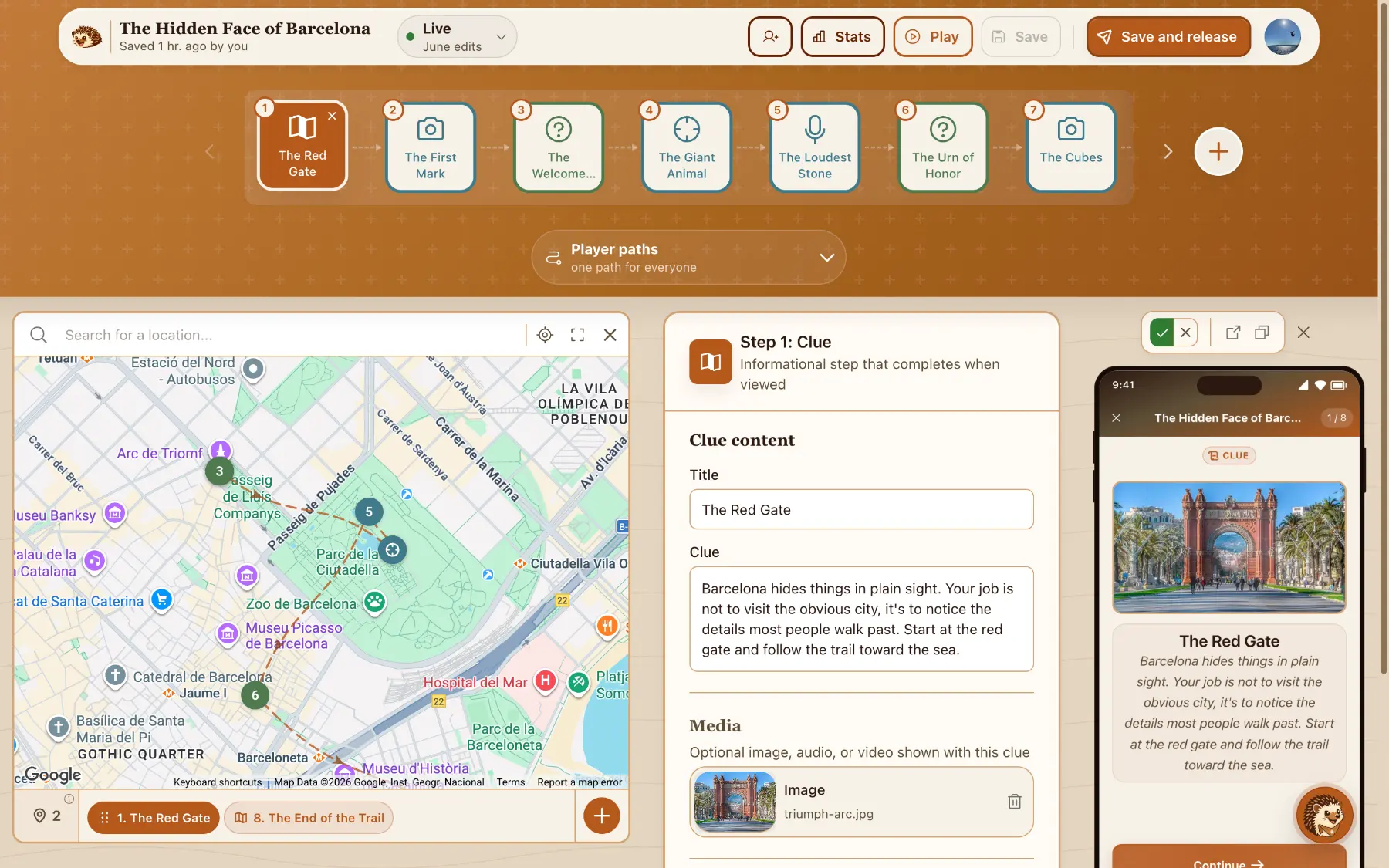Click the 1 / 8 progress badge
Viewport: 1389px width, 868px height.
1336,417
